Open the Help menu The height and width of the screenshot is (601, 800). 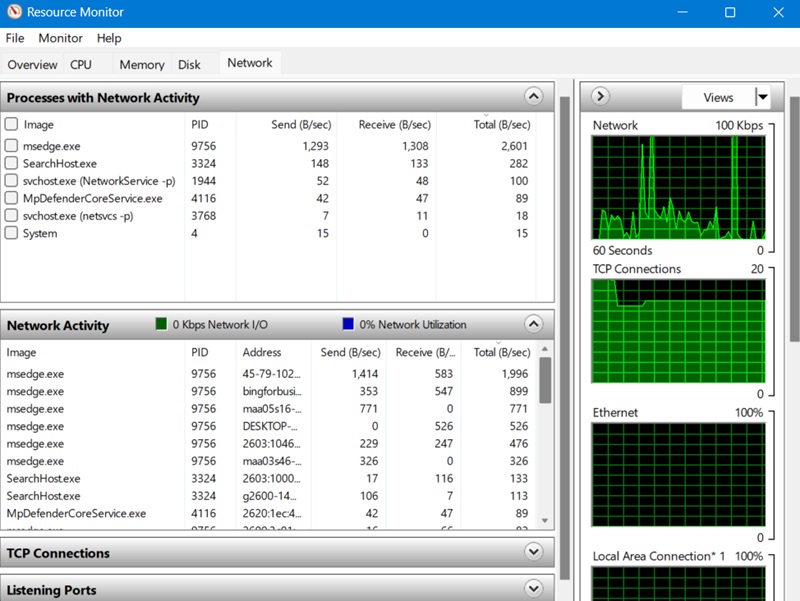(x=108, y=38)
